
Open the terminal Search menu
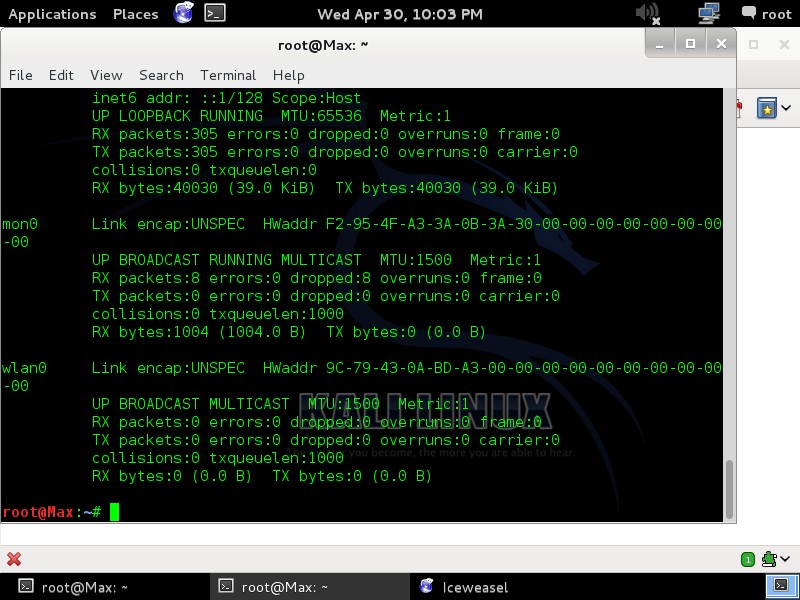point(161,75)
